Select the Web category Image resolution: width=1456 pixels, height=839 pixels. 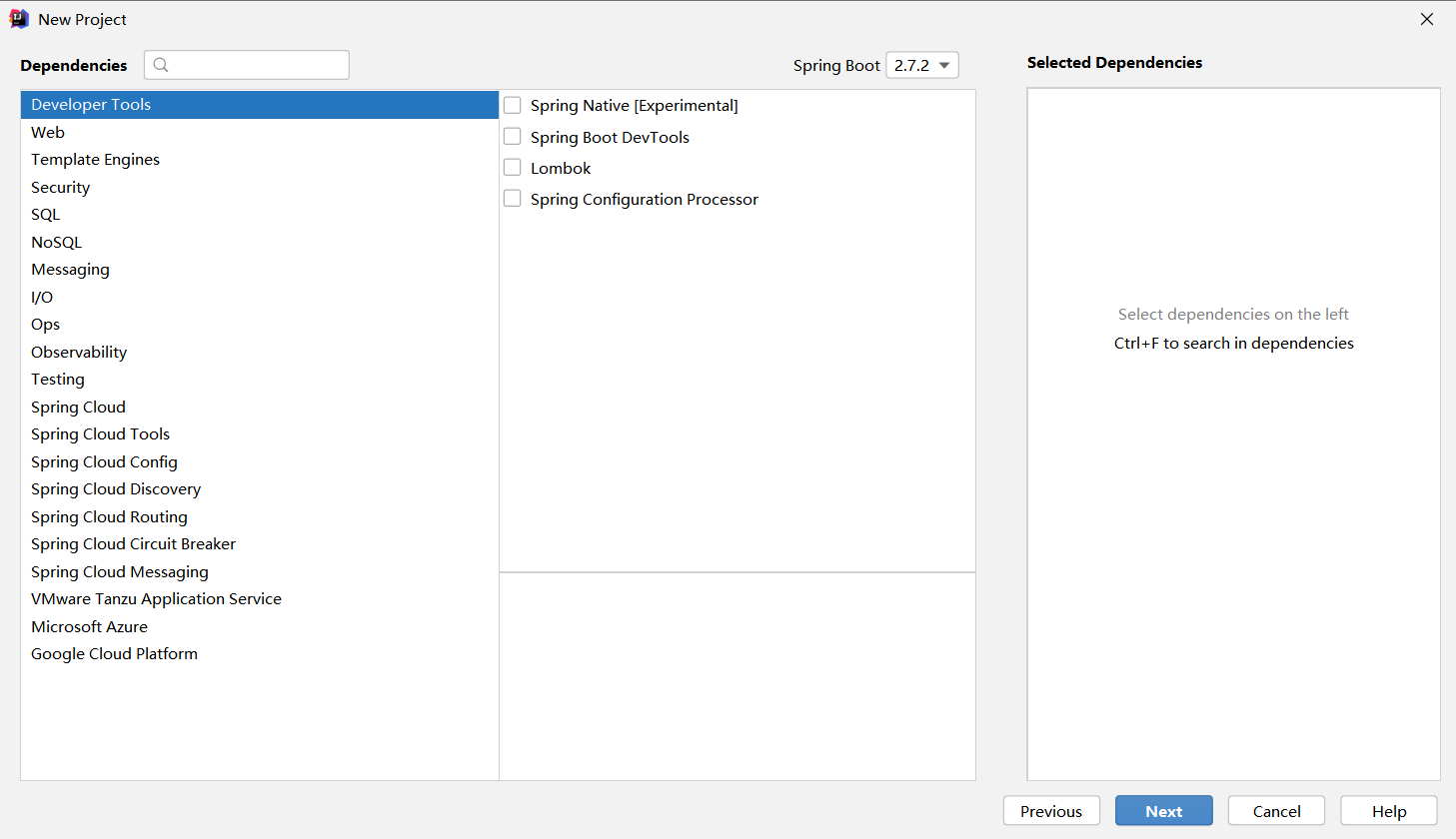coord(260,132)
